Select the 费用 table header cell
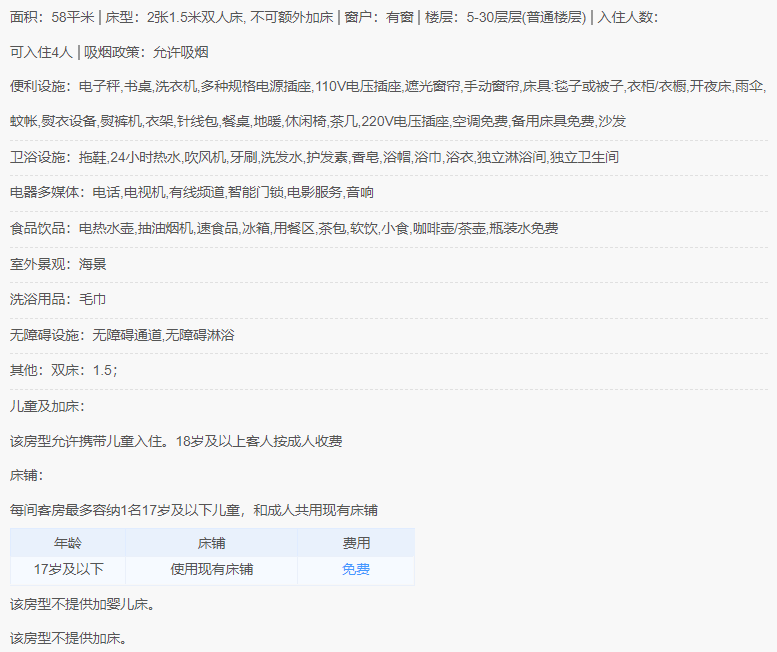 (356, 543)
